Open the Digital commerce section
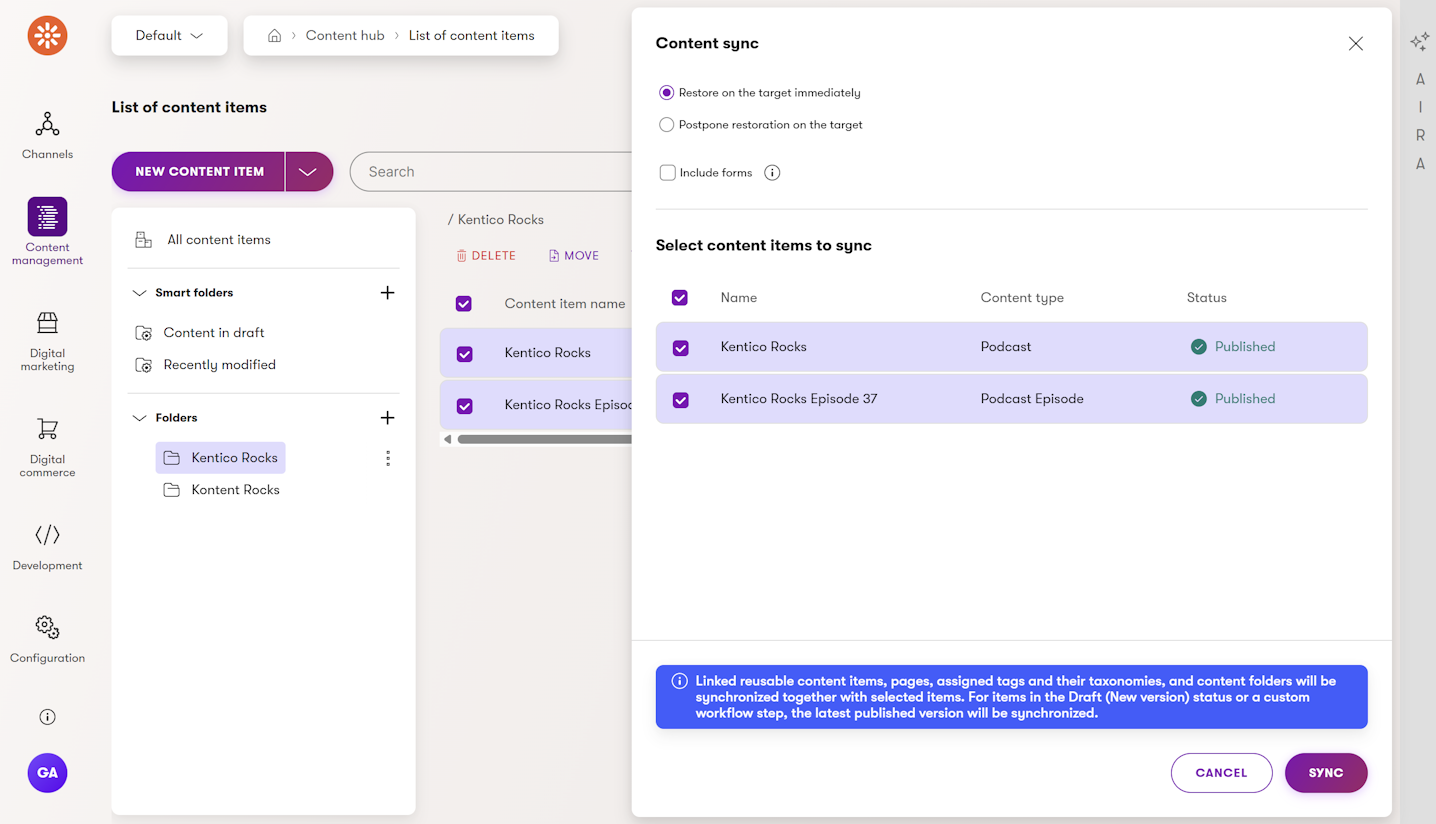Screen dimensions: 1436x824 click(47, 448)
